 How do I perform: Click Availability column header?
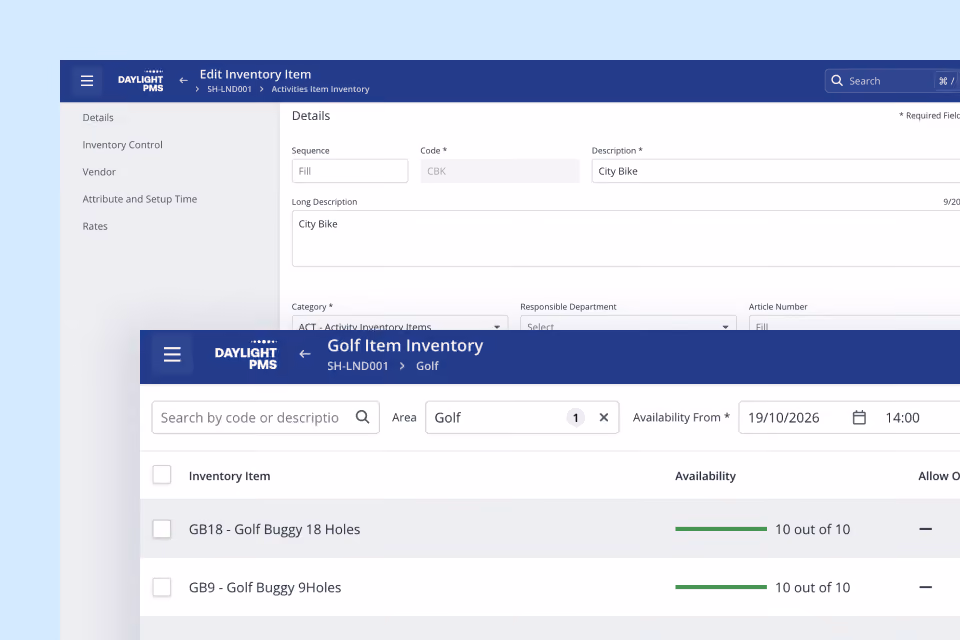tap(705, 476)
